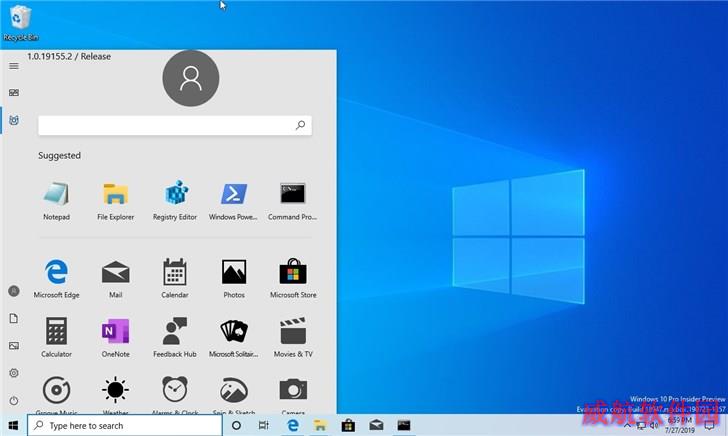
Task: Open Action Center notifications icon
Action: [x=709, y=425]
